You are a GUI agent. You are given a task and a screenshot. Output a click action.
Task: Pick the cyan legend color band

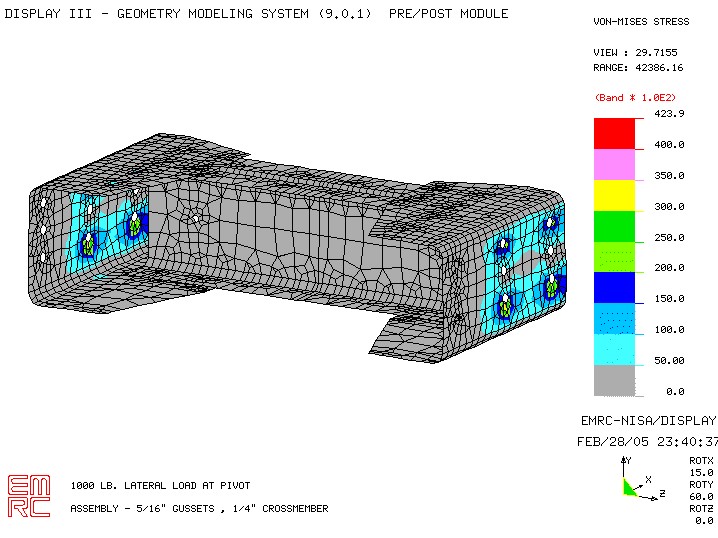[614, 349]
